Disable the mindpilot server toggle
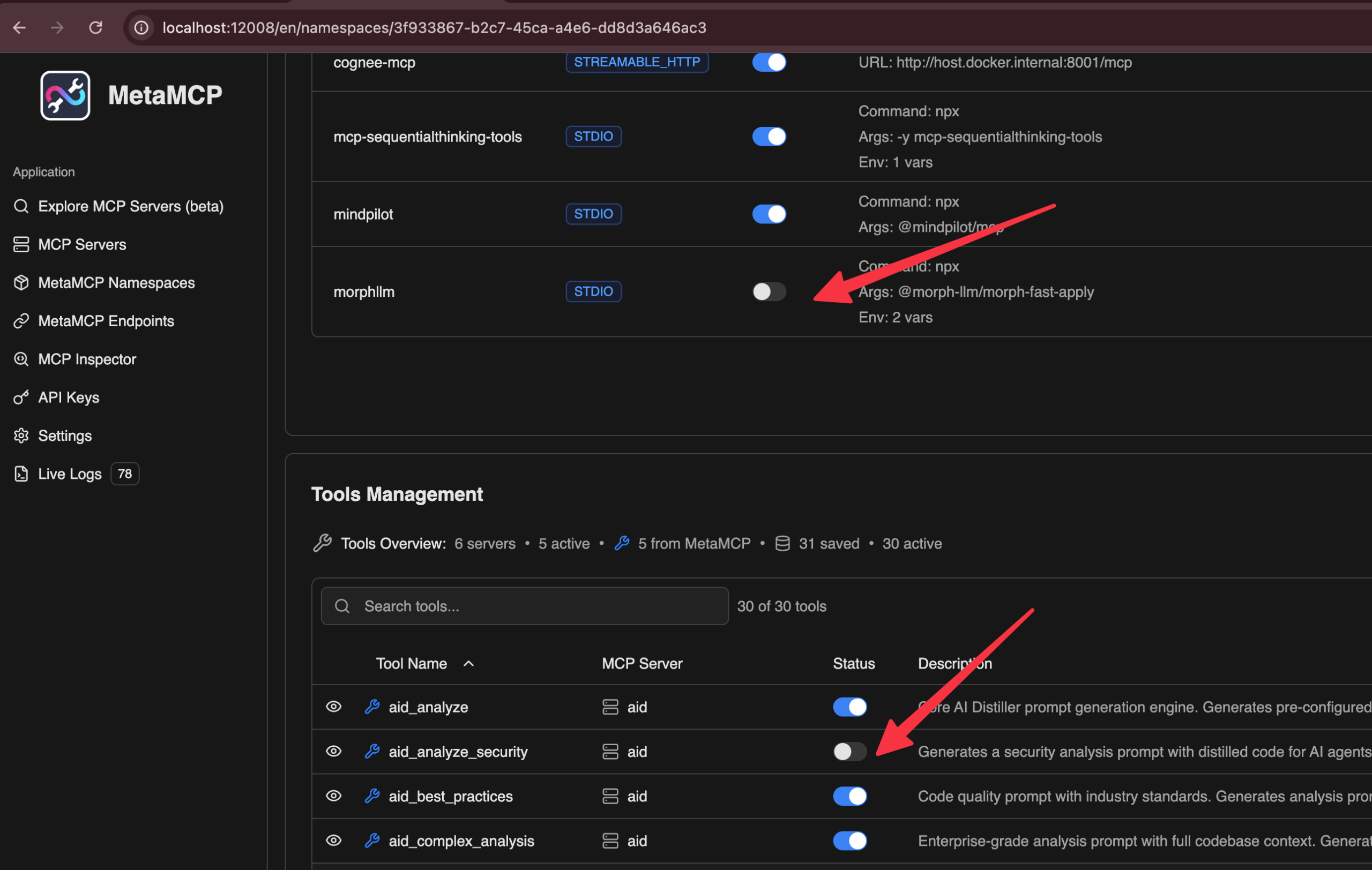This screenshot has height=870, width=1372. pos(769,214)
